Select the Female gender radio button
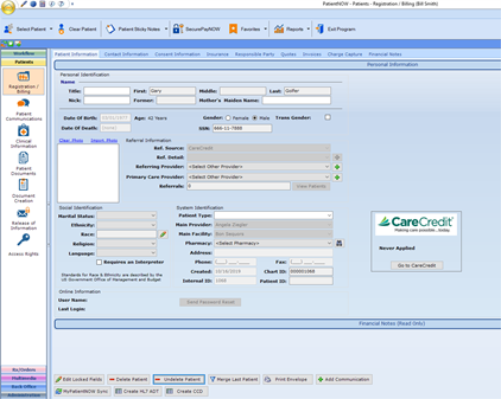The height and width of the screenshot is (399, 501). tap(228, 118)
